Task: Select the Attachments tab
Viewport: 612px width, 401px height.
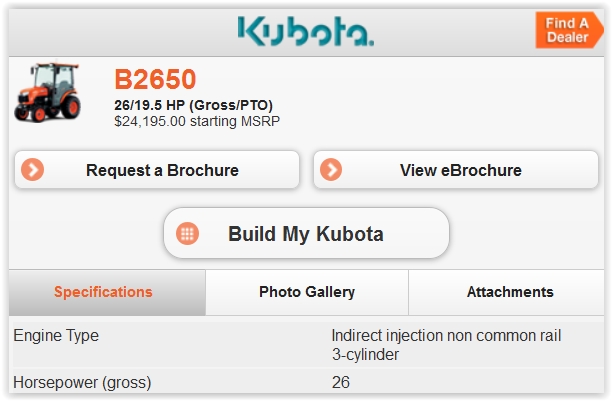Action: point(510,292)
